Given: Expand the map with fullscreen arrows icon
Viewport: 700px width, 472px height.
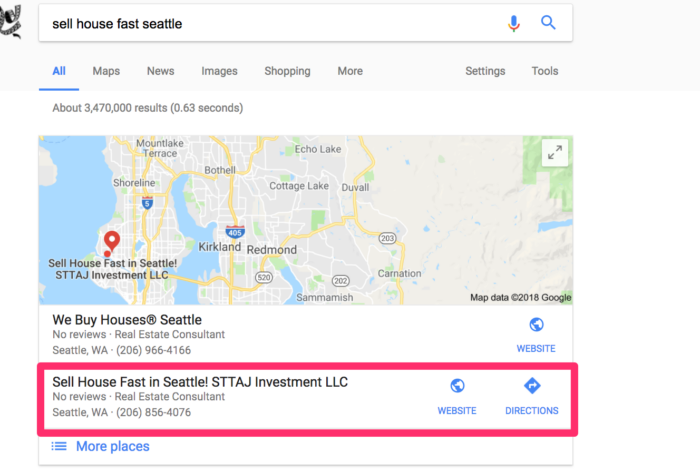Looking at the screenshot, I should tap(555, 153).
